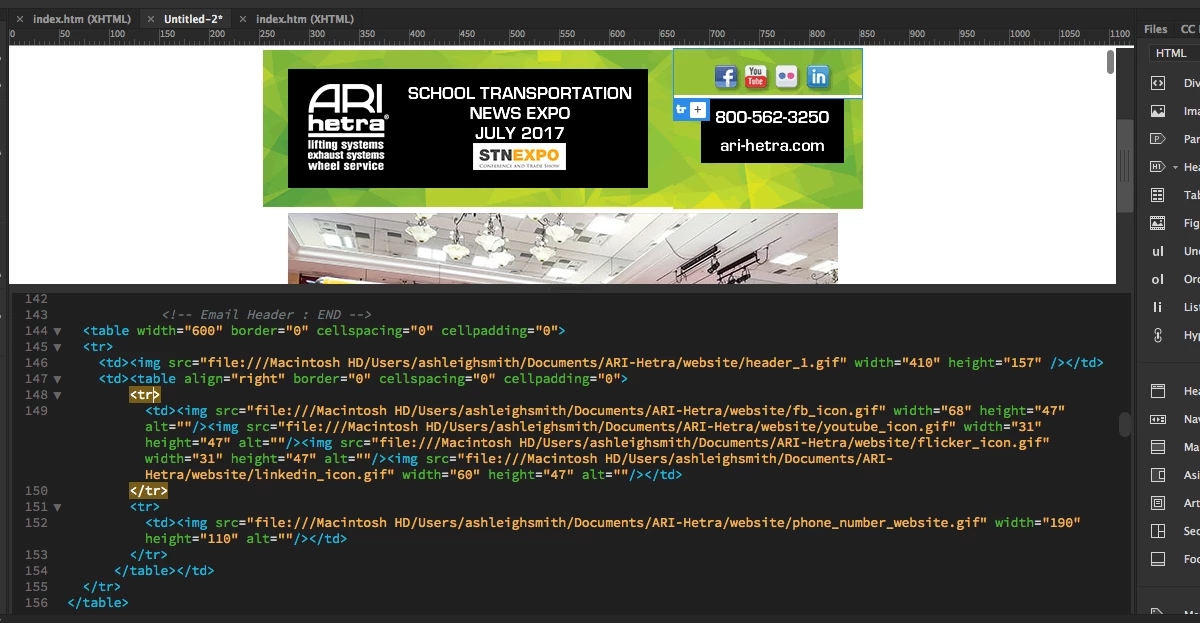Click the </table></td> code at line 154

pyautogui.click(x=164, y=571)
